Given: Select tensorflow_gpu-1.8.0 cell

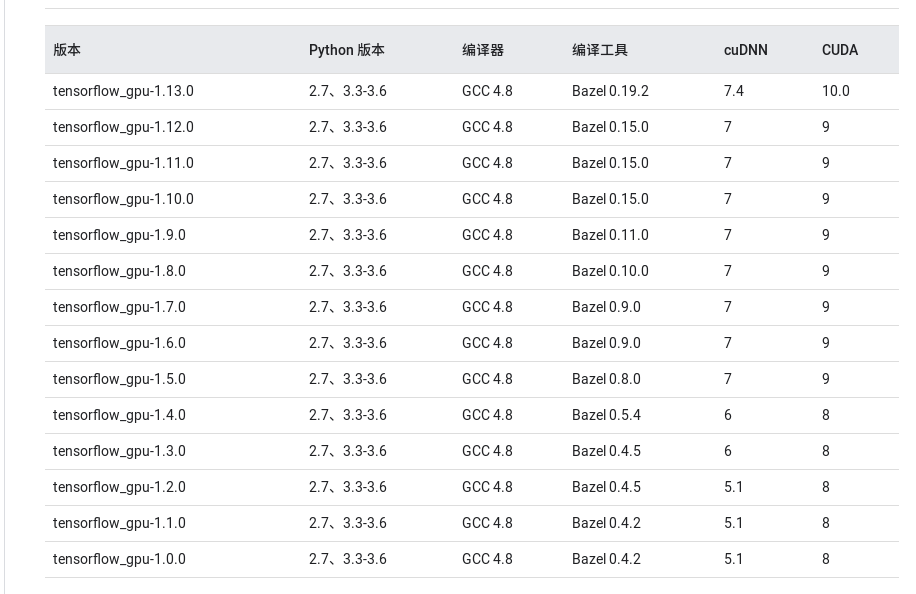Looking at the screenshot, I should point(119,272).
